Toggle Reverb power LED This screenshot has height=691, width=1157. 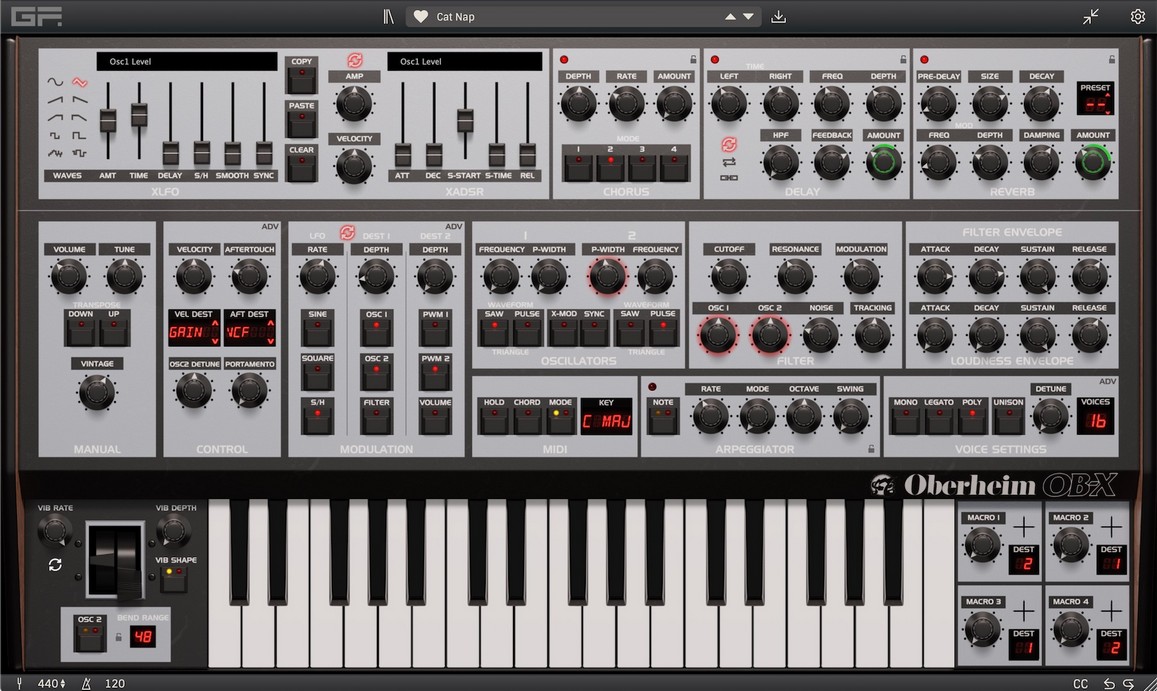tap(924, 60)
